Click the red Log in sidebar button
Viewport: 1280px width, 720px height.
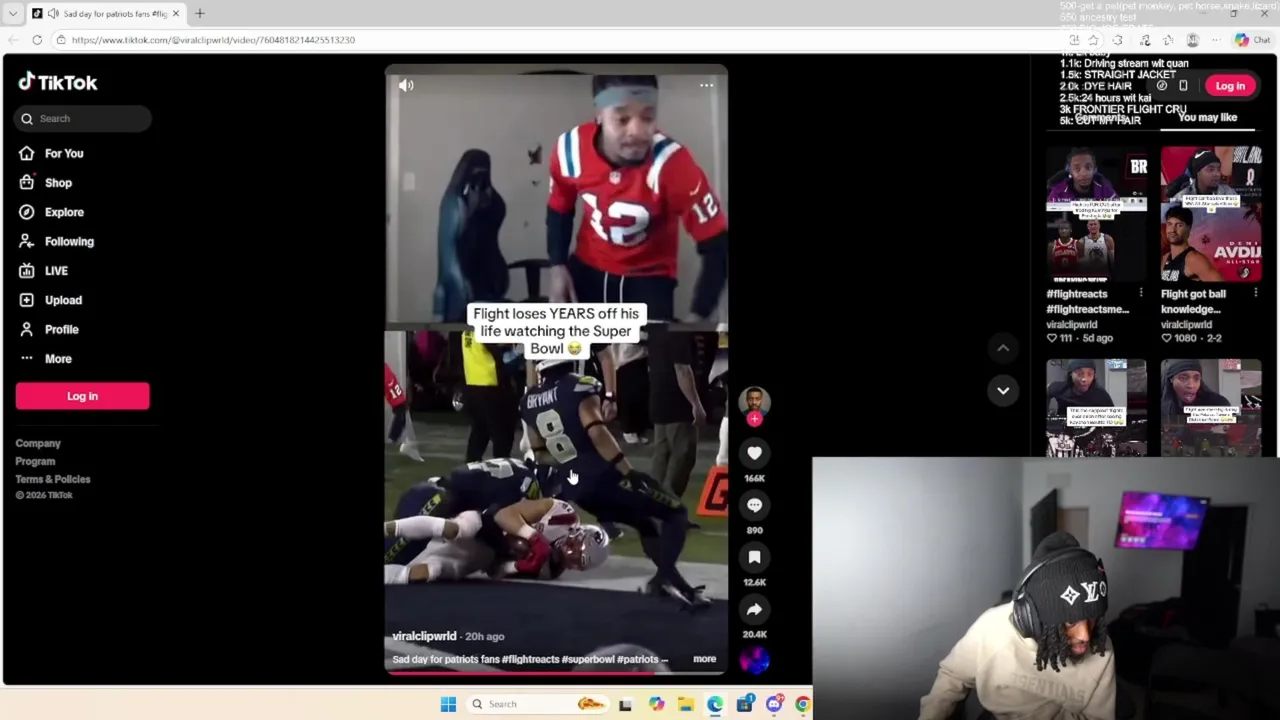pyautogui.click(x=82, y=396)
